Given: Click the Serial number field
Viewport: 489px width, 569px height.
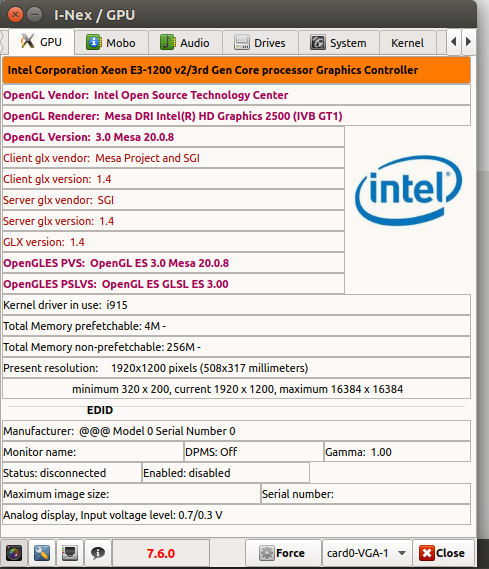Looking at the screenshot, I should [366, 494].
